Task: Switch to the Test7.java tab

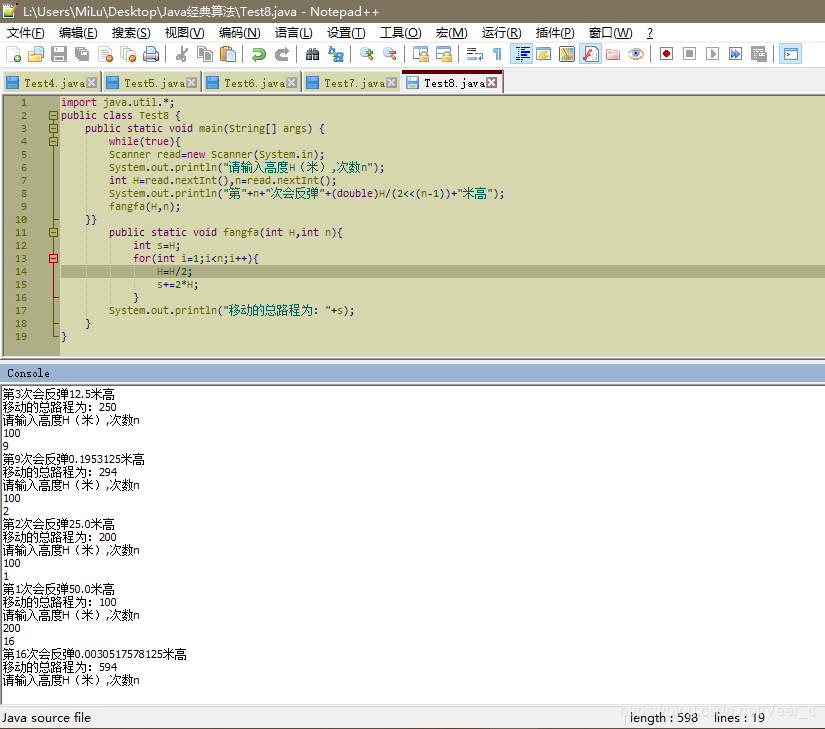Action: [354, 83]
